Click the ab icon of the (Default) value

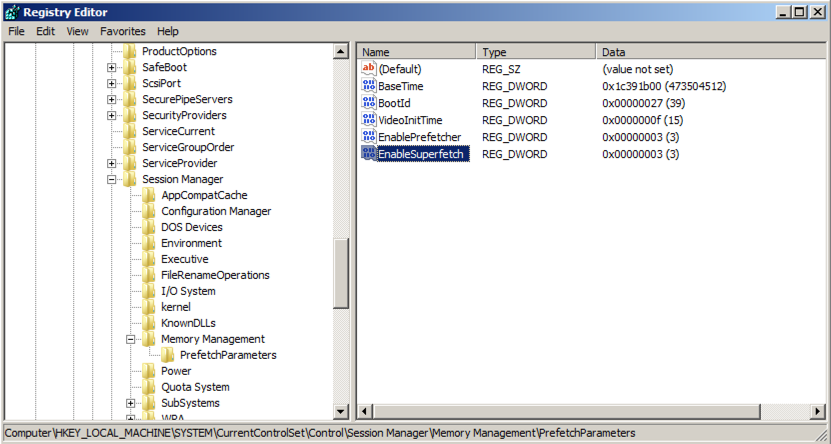click(368, 68)
